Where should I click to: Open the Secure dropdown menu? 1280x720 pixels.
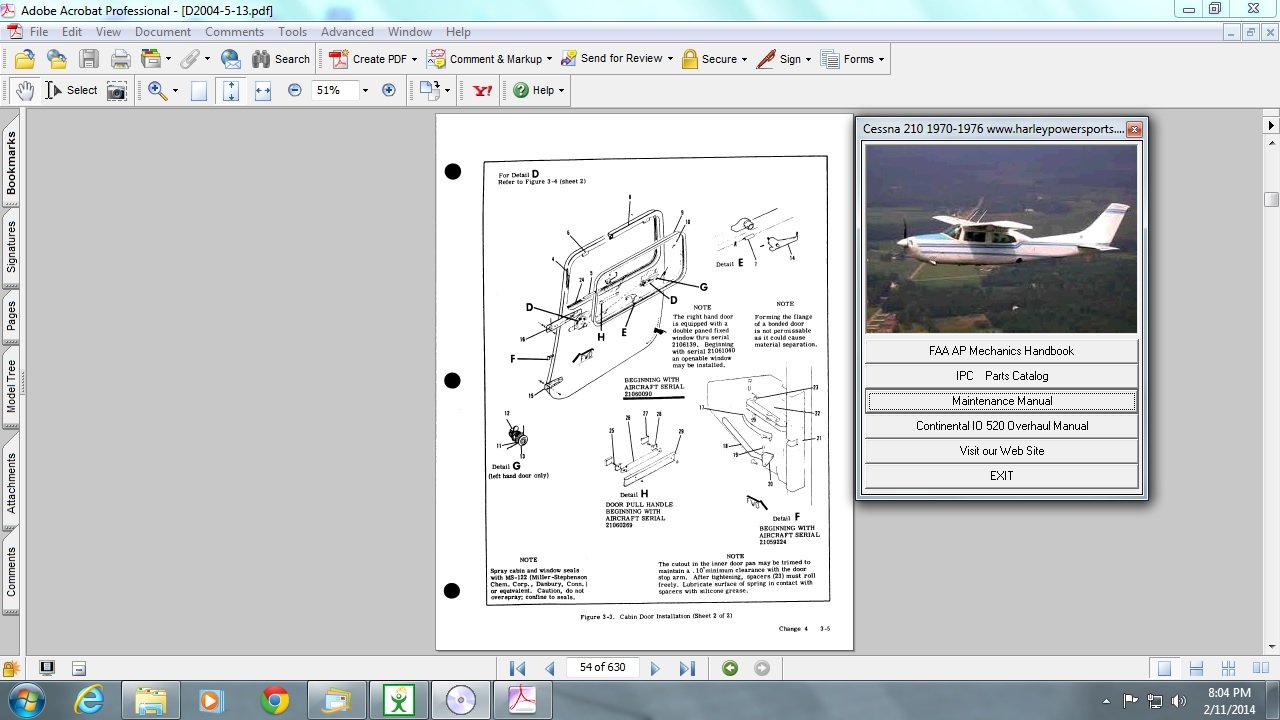pos(744,58)
